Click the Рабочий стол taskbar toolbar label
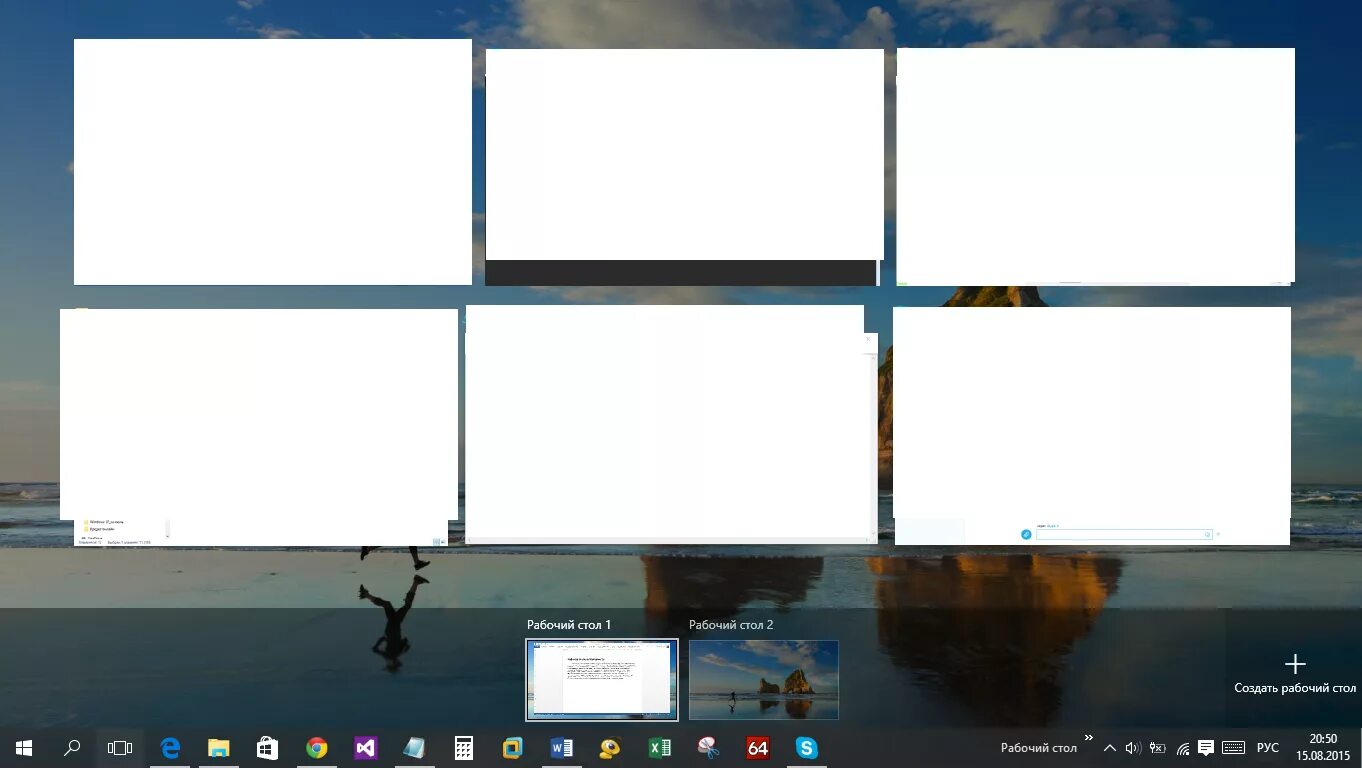The image size is (1362, 770). tap(1039, 748)
